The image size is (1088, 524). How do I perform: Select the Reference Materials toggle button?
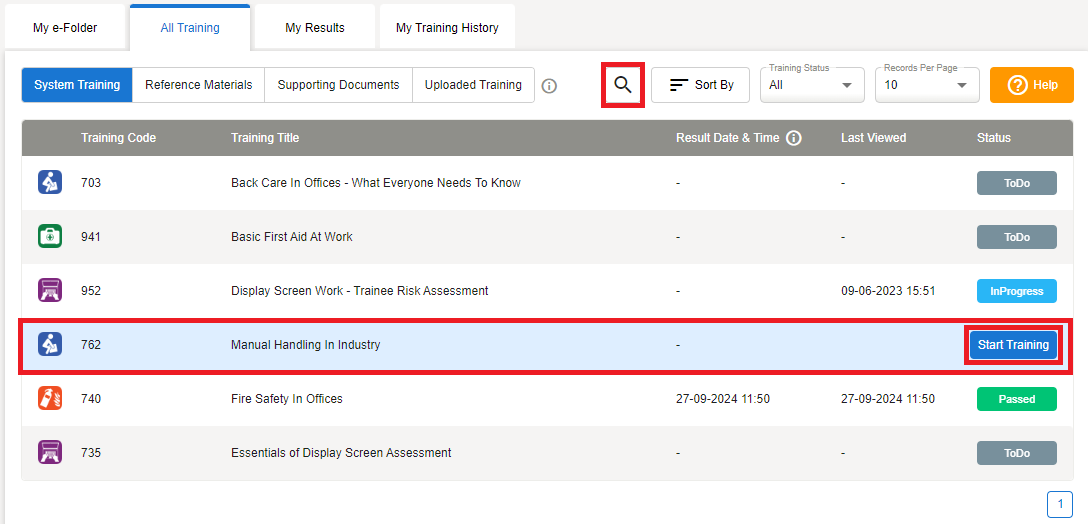pyautogui.click(x=198, y=85)
